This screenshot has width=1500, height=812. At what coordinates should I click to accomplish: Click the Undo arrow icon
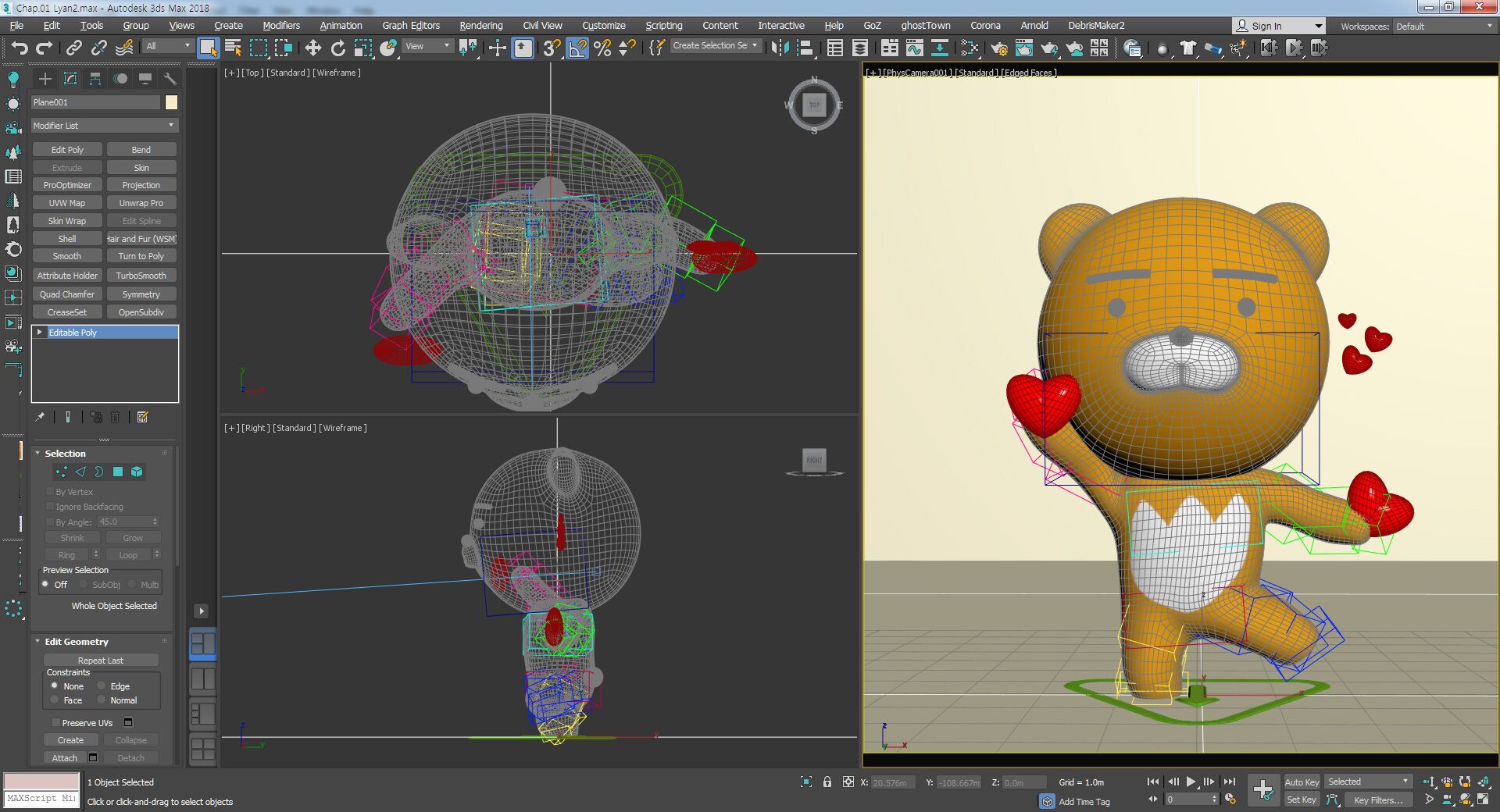[x=19, y=48]
